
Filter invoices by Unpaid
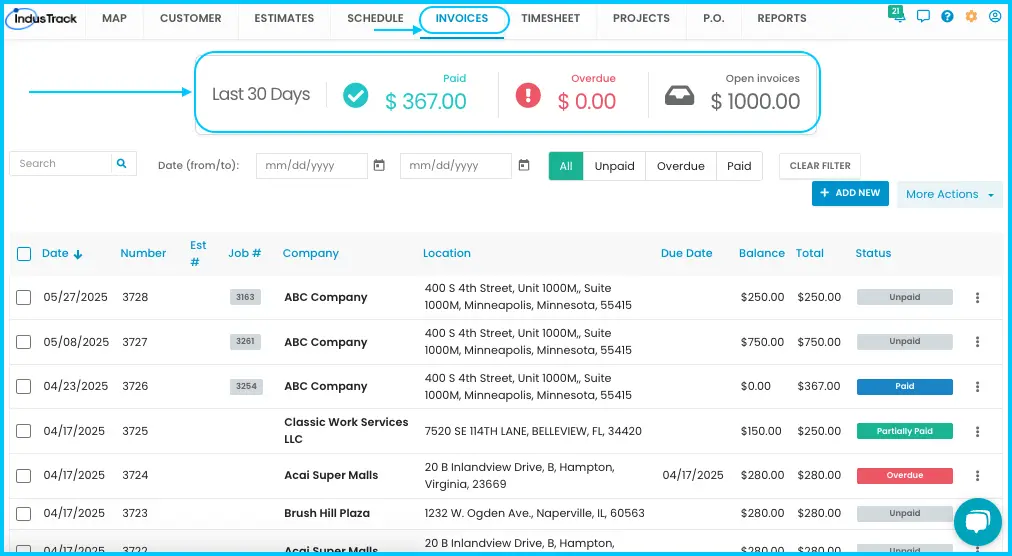point(614,166)
